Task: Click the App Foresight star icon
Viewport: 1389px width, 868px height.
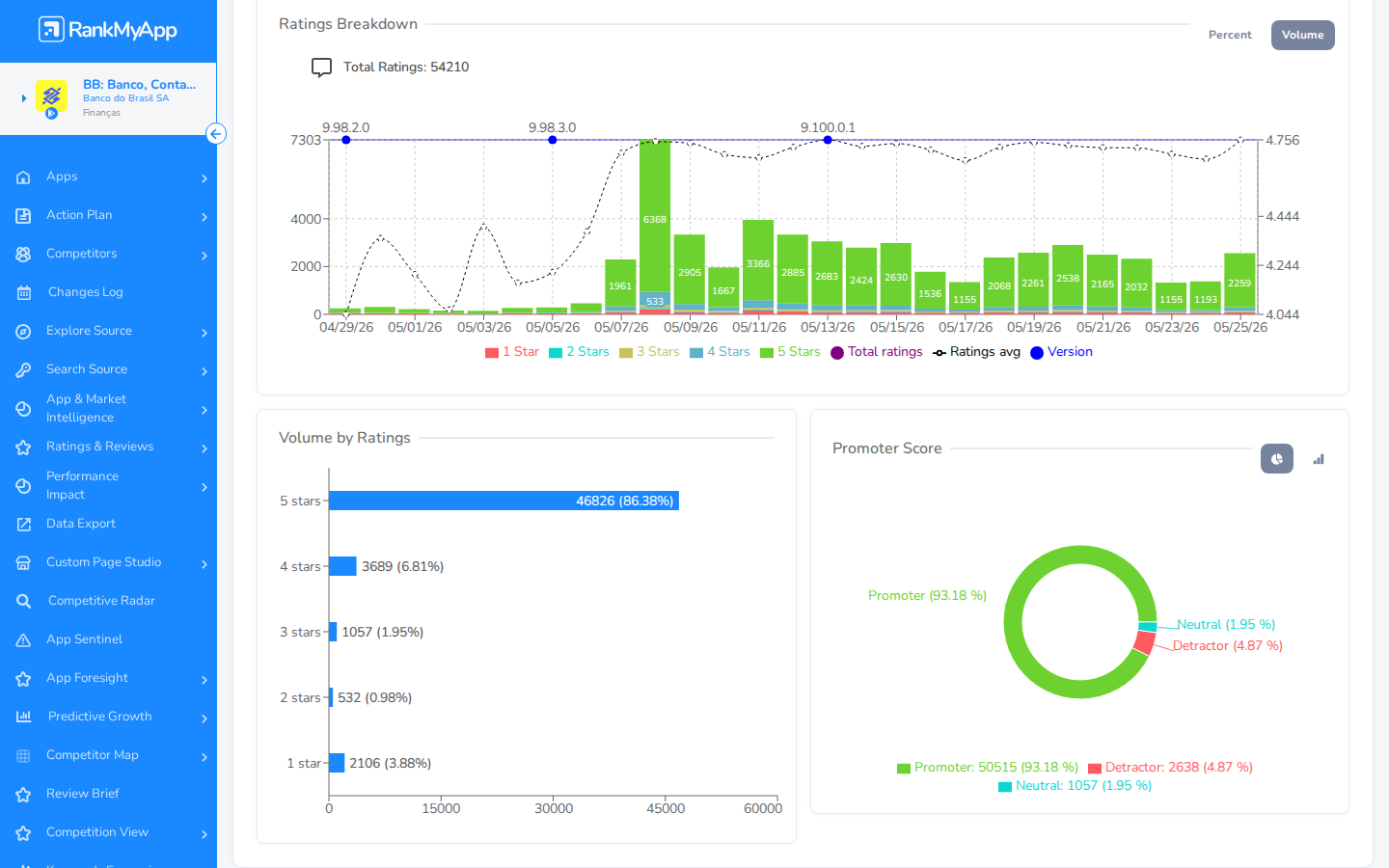Action: (x=23, y=679)
